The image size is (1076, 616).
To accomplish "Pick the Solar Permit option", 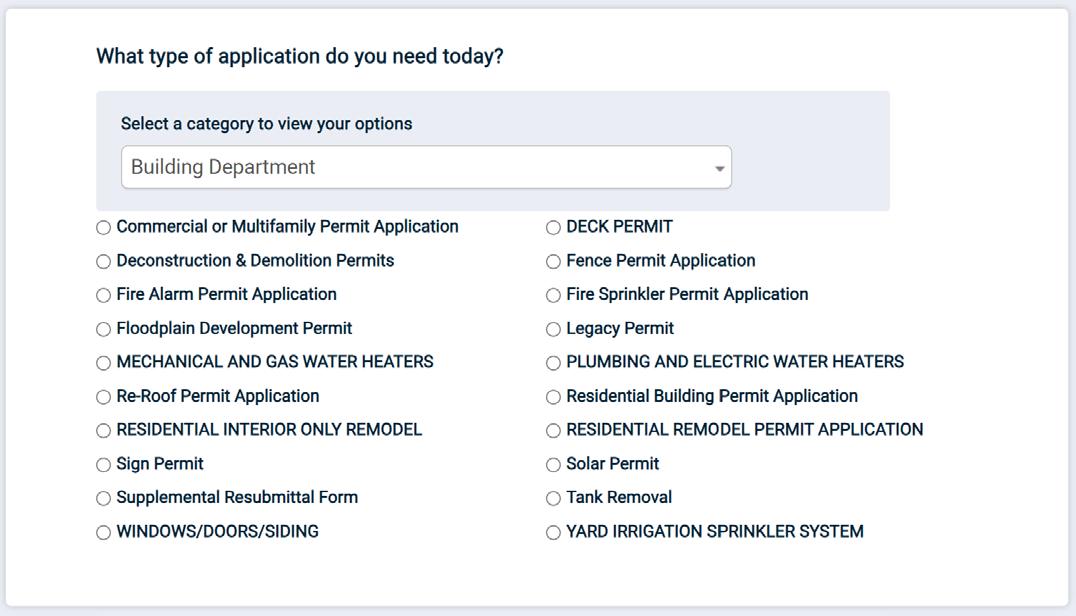I will [554, 465].
